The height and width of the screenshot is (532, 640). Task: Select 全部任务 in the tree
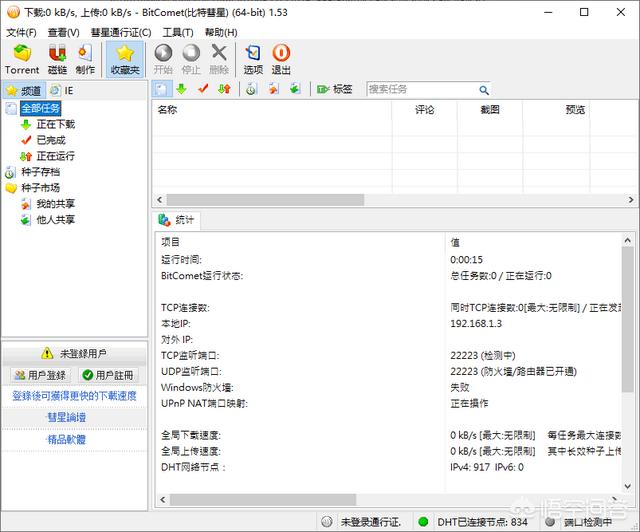click(40, 109)
